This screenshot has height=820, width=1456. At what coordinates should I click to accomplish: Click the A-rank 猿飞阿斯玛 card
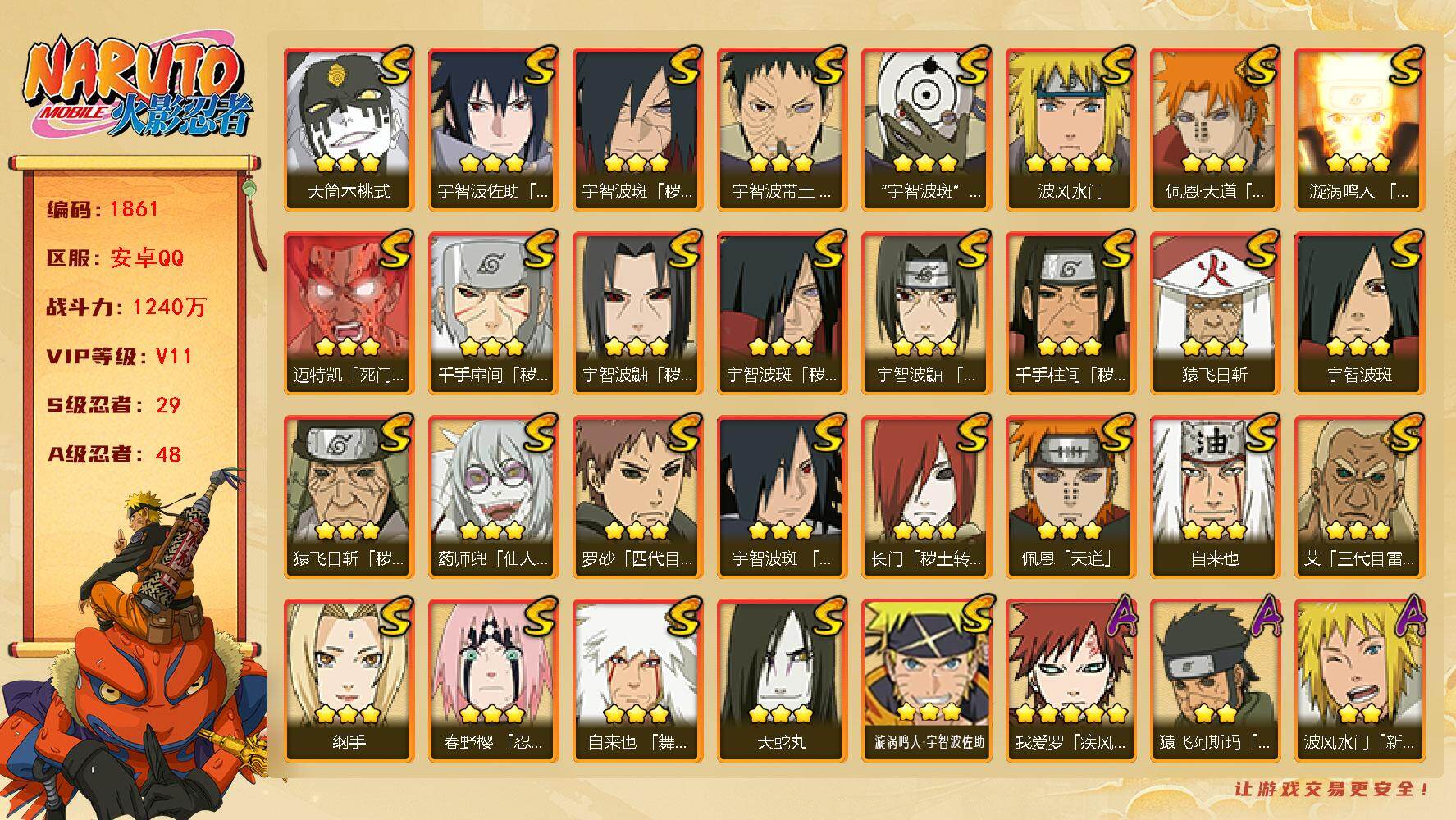coord(1215,680)
